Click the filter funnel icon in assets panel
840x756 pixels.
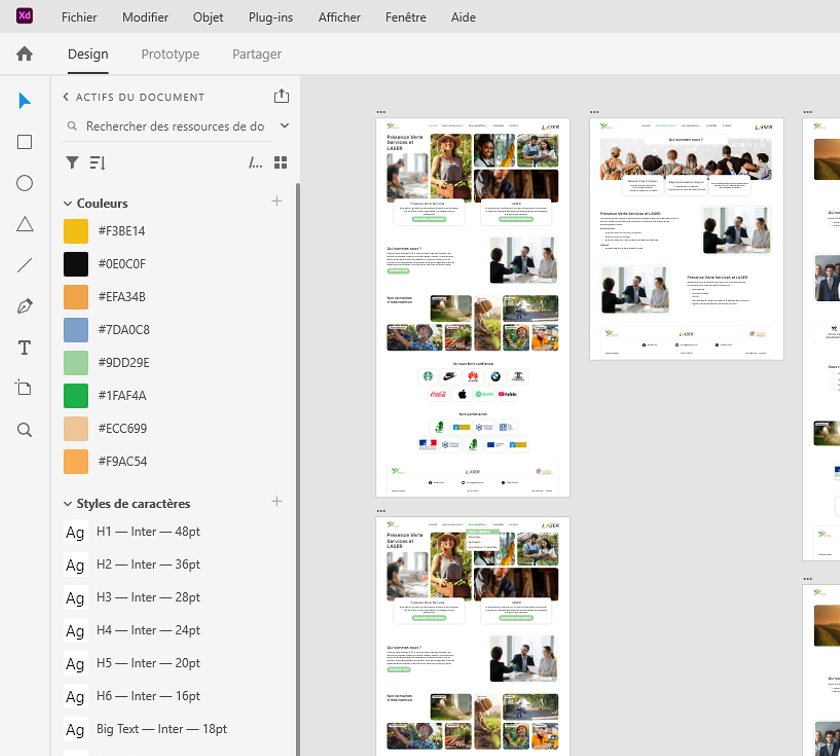tap(72, 162)
